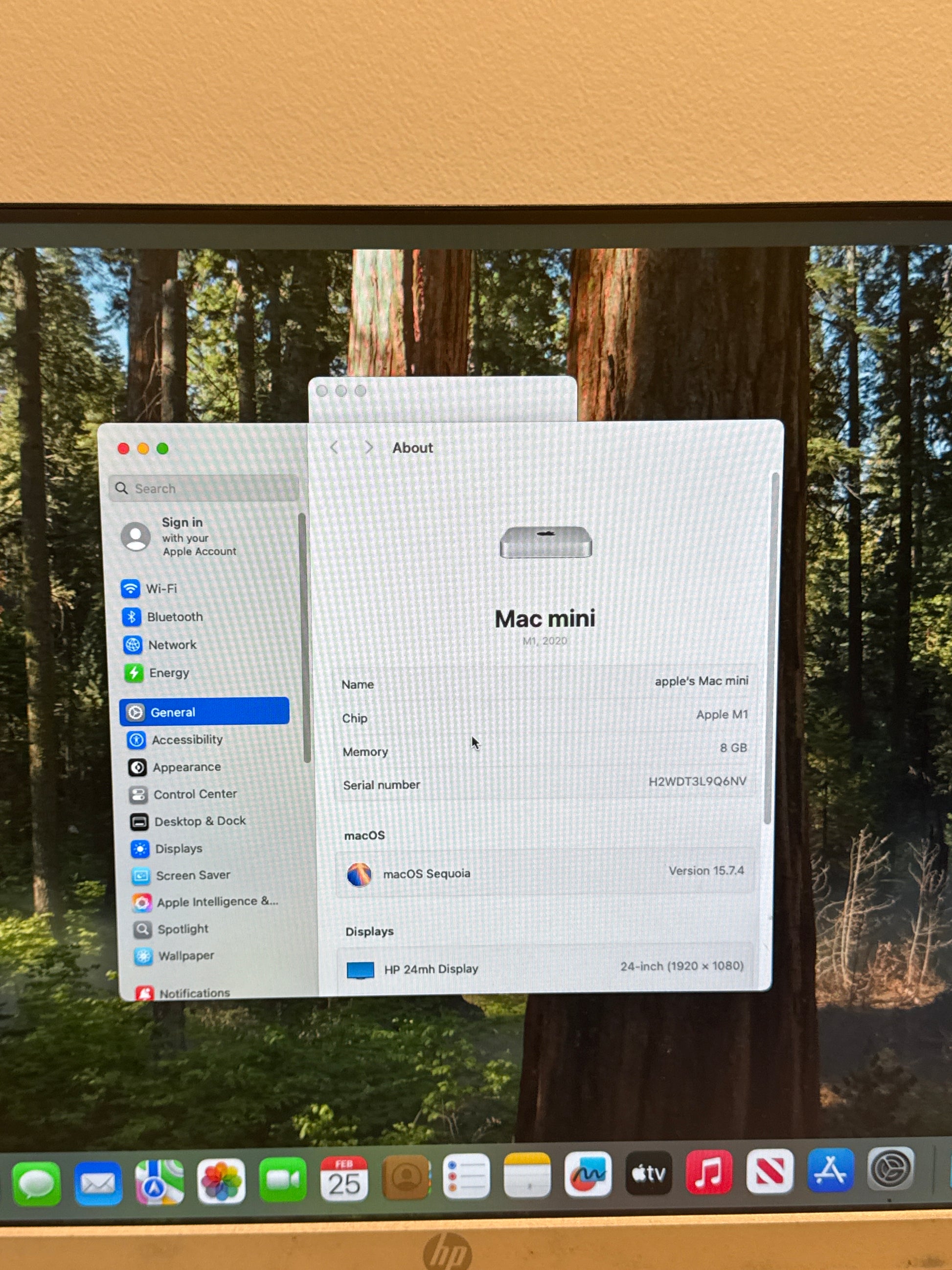Open Network settings pane

(172, 645)
